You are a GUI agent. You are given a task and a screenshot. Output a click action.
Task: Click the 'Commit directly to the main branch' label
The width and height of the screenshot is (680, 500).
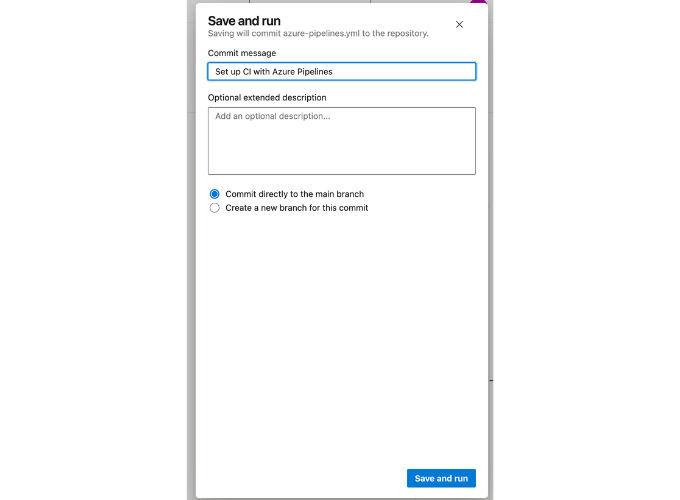294,194
